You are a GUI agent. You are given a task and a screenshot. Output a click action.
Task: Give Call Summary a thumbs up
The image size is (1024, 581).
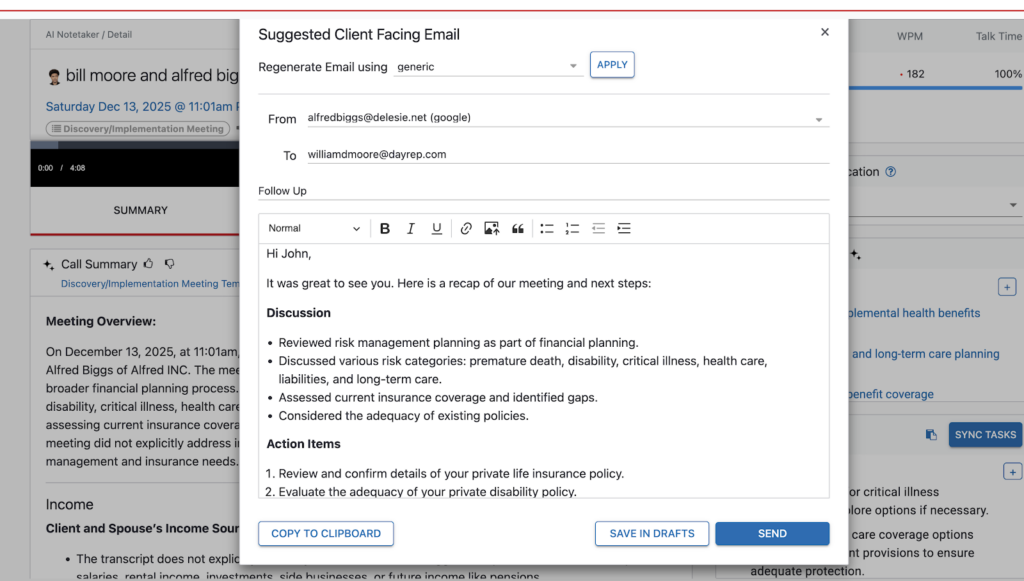149,264
